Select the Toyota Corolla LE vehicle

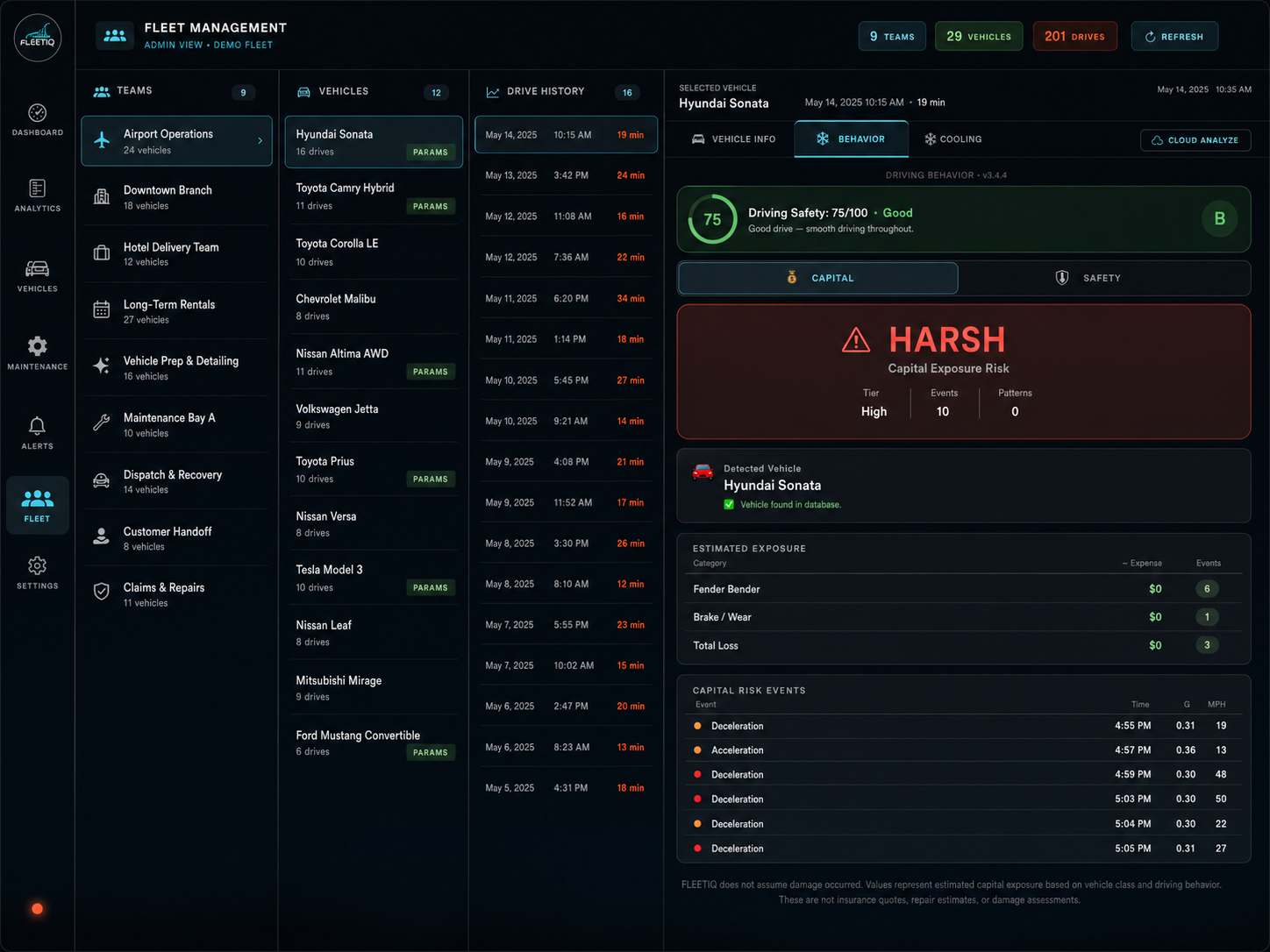[373, 252]
